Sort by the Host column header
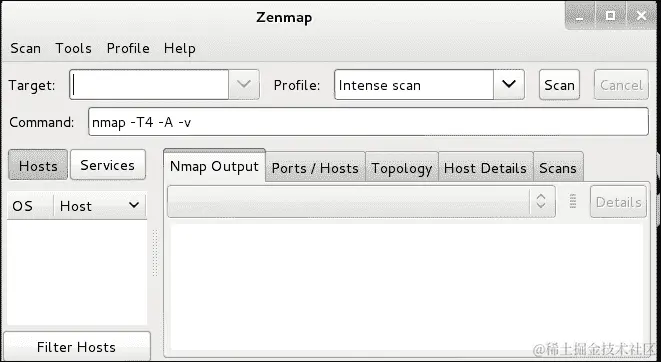 tap(100, 206)
